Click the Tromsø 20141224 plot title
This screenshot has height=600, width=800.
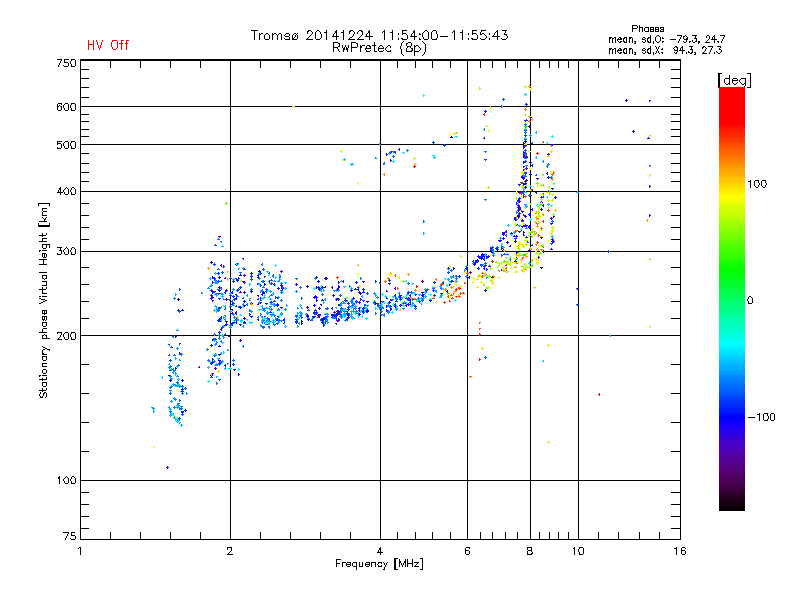[x=379, y=35]
